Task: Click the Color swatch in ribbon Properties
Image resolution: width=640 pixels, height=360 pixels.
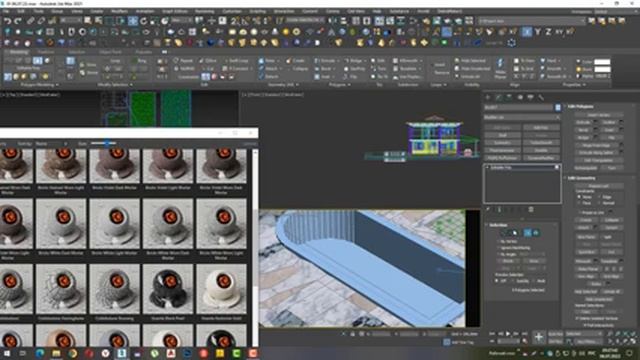Action: [602, 62]
